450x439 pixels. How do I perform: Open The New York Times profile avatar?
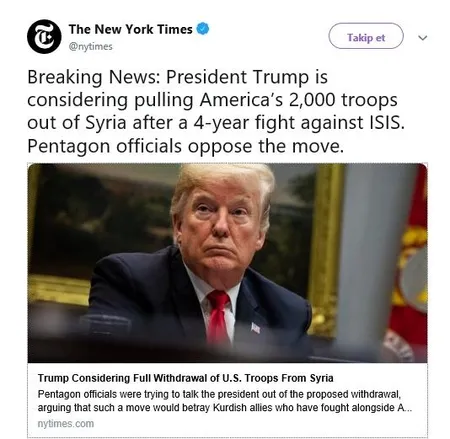click(x=44, y=36)
